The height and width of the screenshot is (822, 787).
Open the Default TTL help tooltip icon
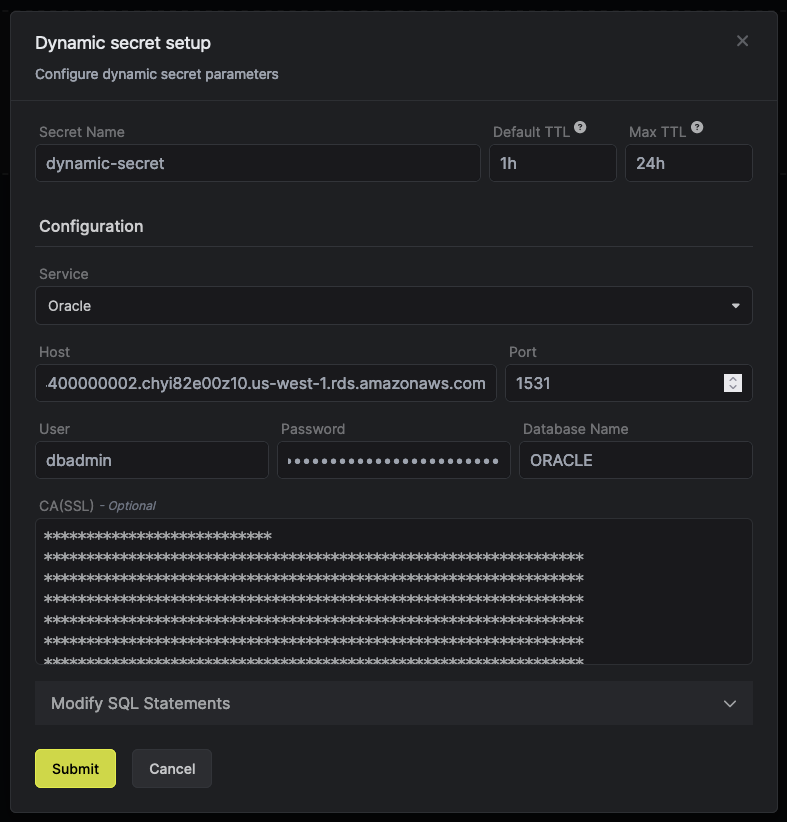(580, 127)
